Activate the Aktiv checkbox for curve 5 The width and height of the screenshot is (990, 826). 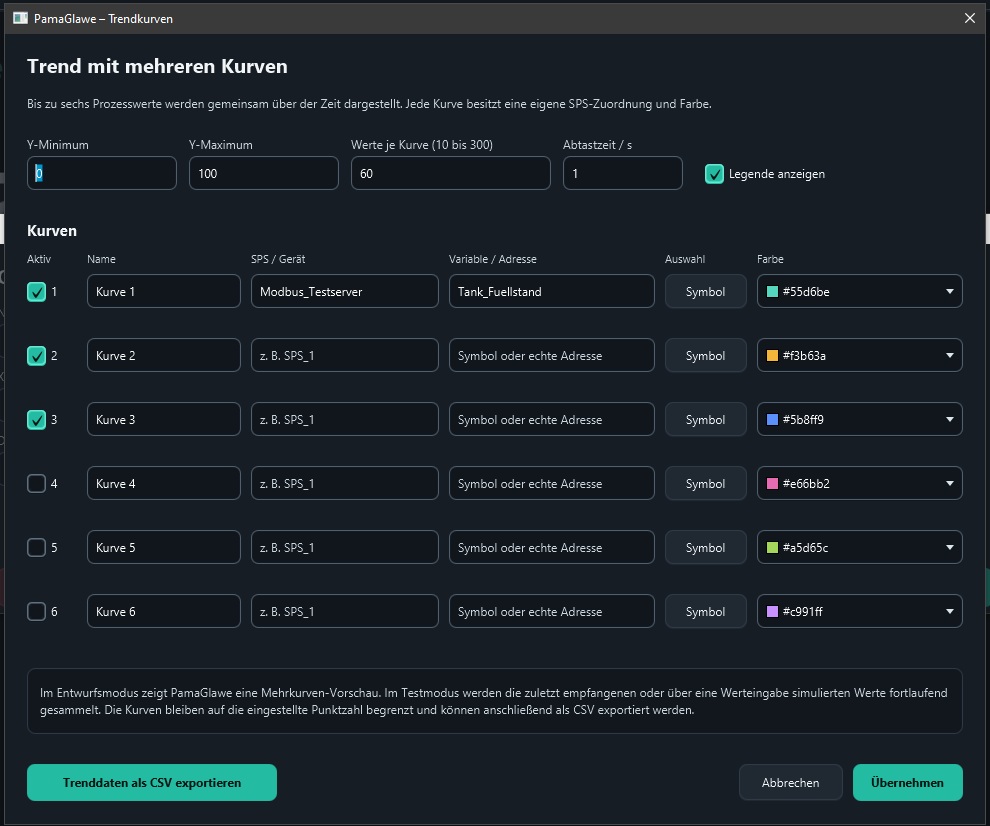[37, 548]
